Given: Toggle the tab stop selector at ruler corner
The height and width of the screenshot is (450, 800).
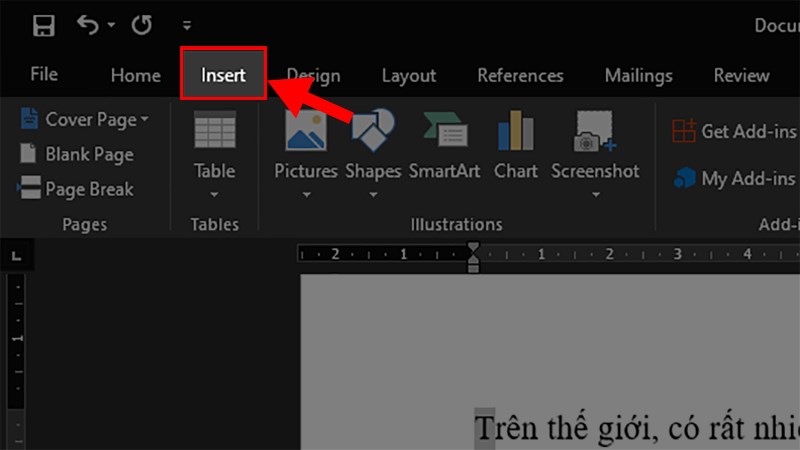Looking at the screenshot, I should [15, 257].
